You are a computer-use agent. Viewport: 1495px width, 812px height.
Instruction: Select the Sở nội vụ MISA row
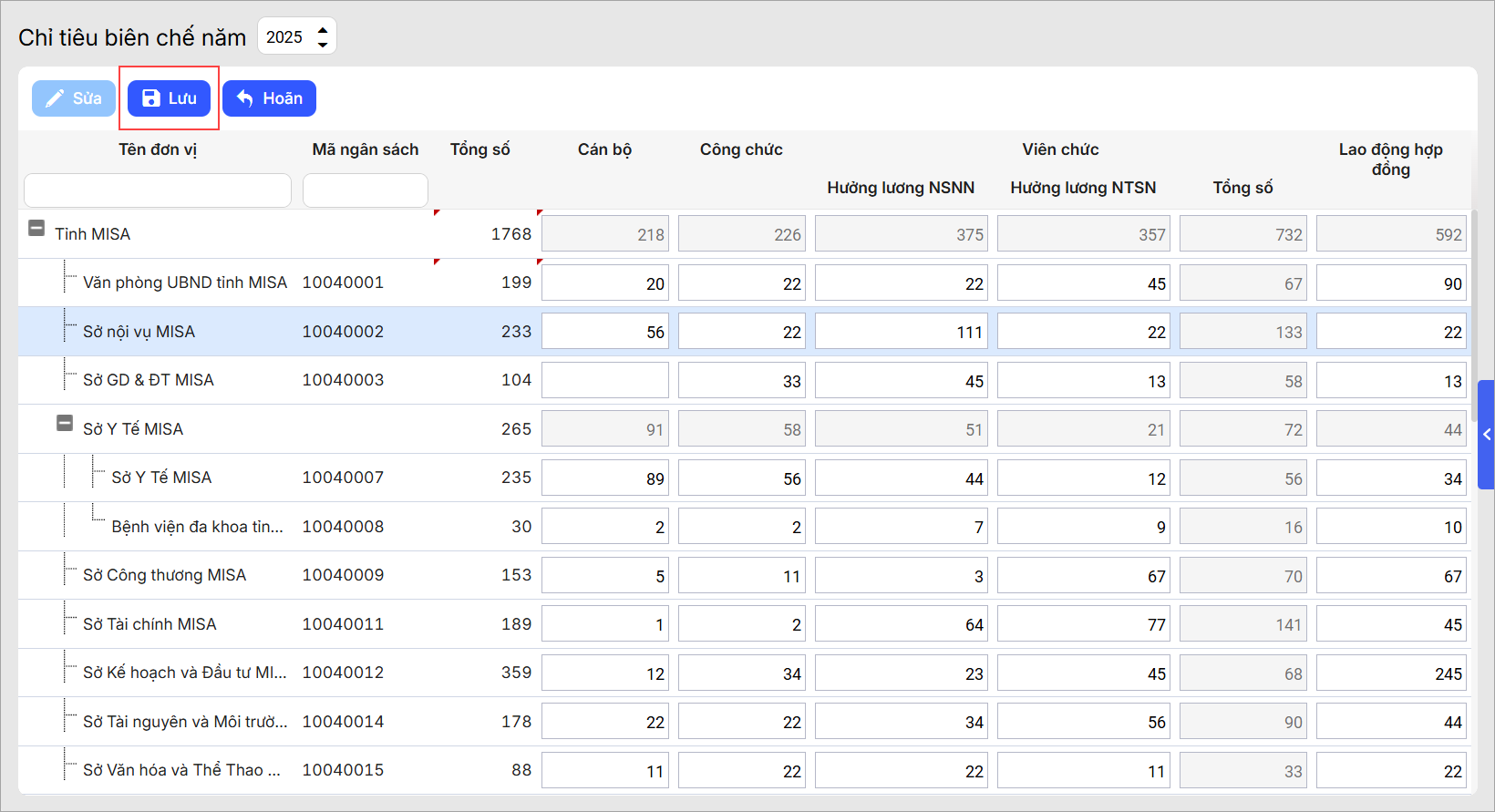139,332
